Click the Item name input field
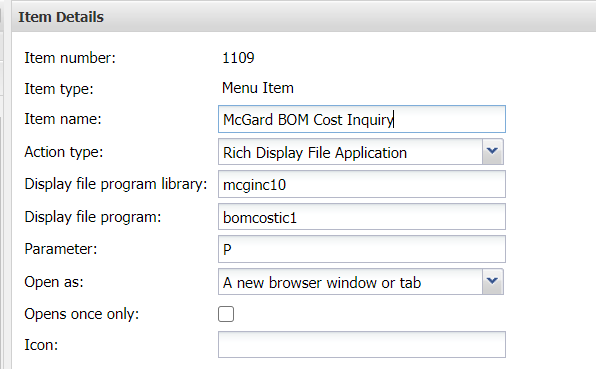The height and width of the screenshot is (369, 596). coord(361,119)
